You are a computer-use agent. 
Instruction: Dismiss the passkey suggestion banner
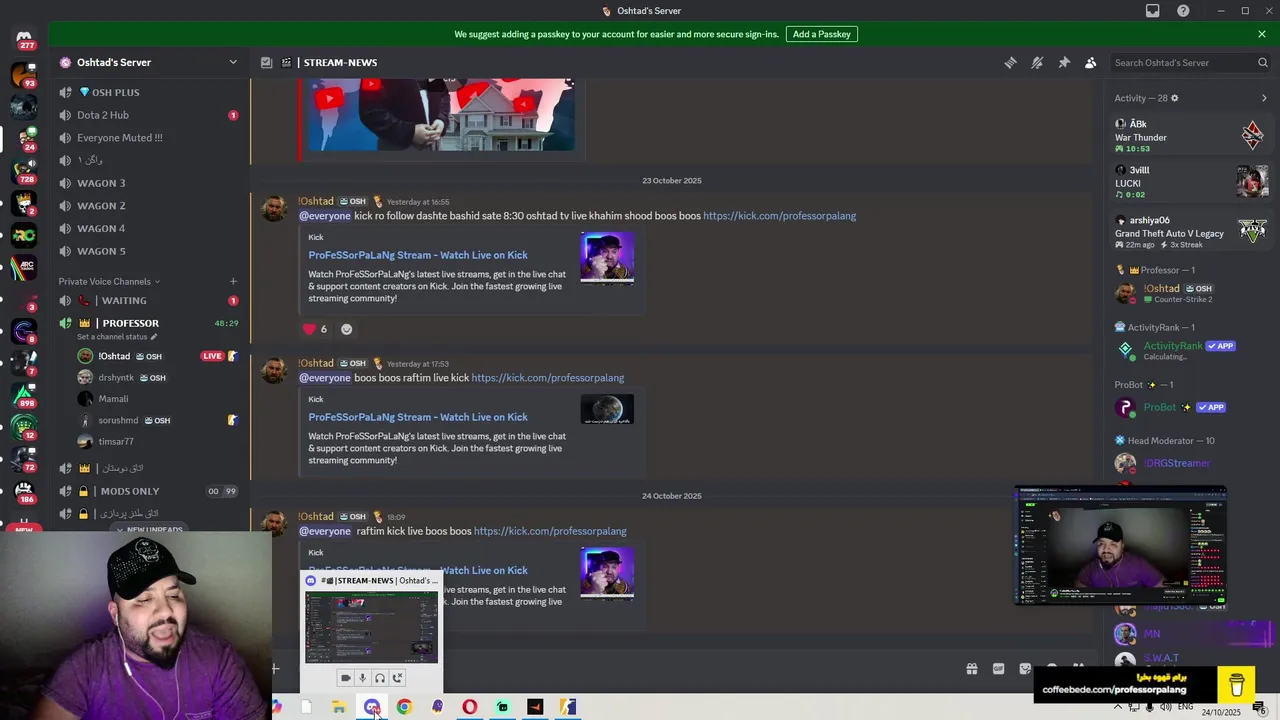(1262, 34)
